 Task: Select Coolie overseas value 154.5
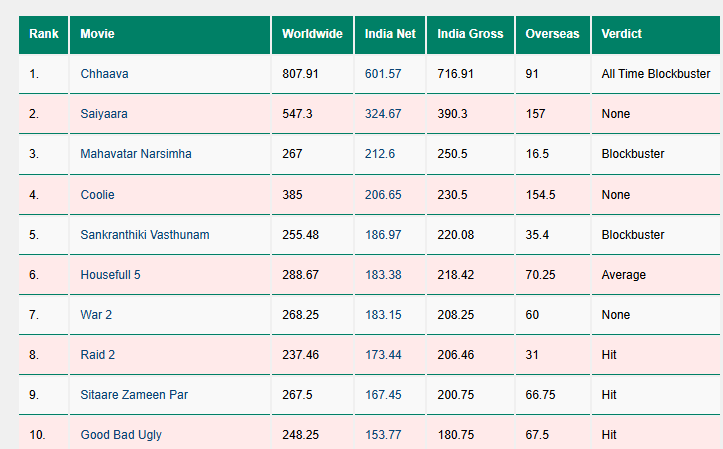point(540,195)
